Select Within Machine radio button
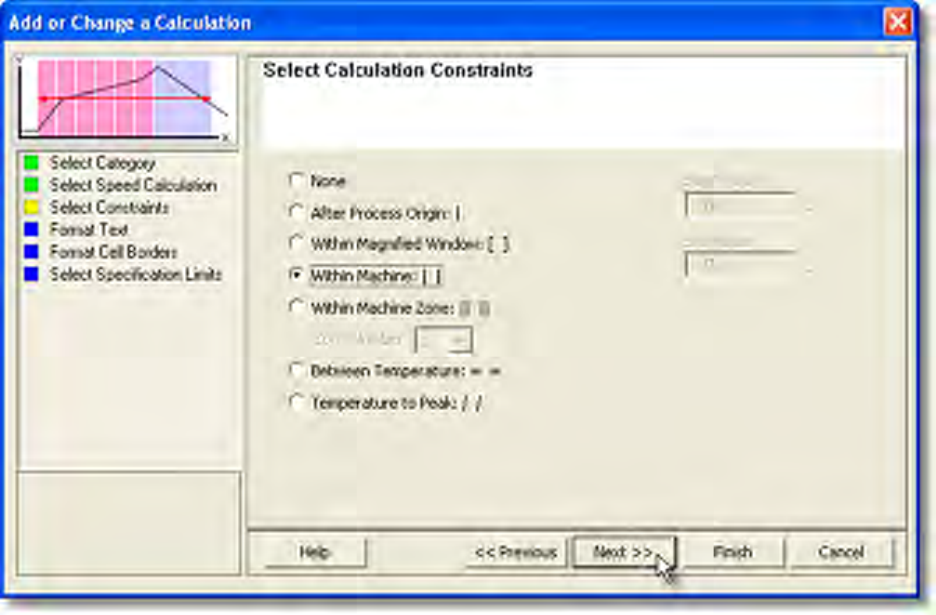Image resolution: width=936 pixels, height=615 pixels. (296, 275)
